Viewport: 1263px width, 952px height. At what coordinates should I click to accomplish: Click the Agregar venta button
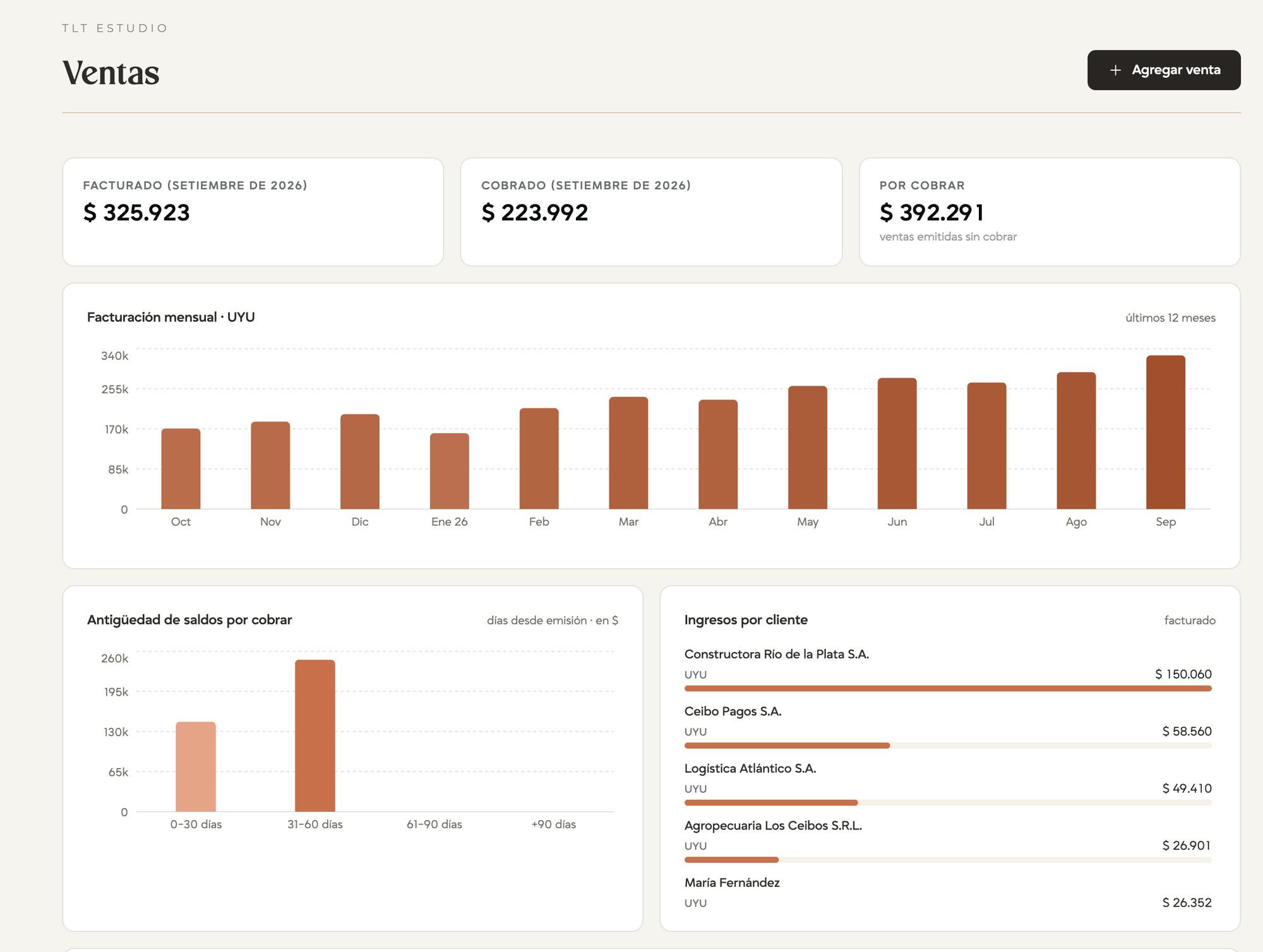[x=1163, y=70]
